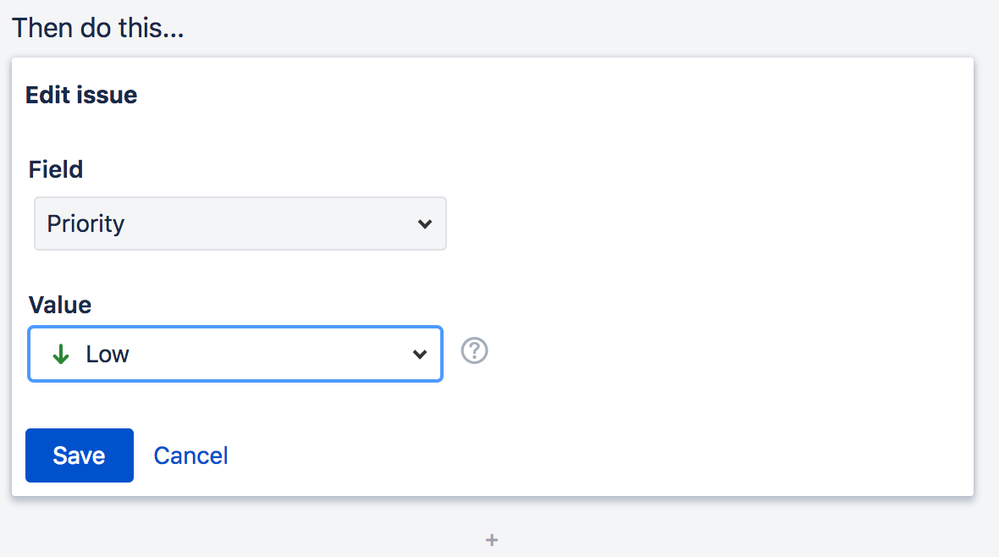Cancel the issue edit
Screen dimensions: 999x557
coord(190,456)
